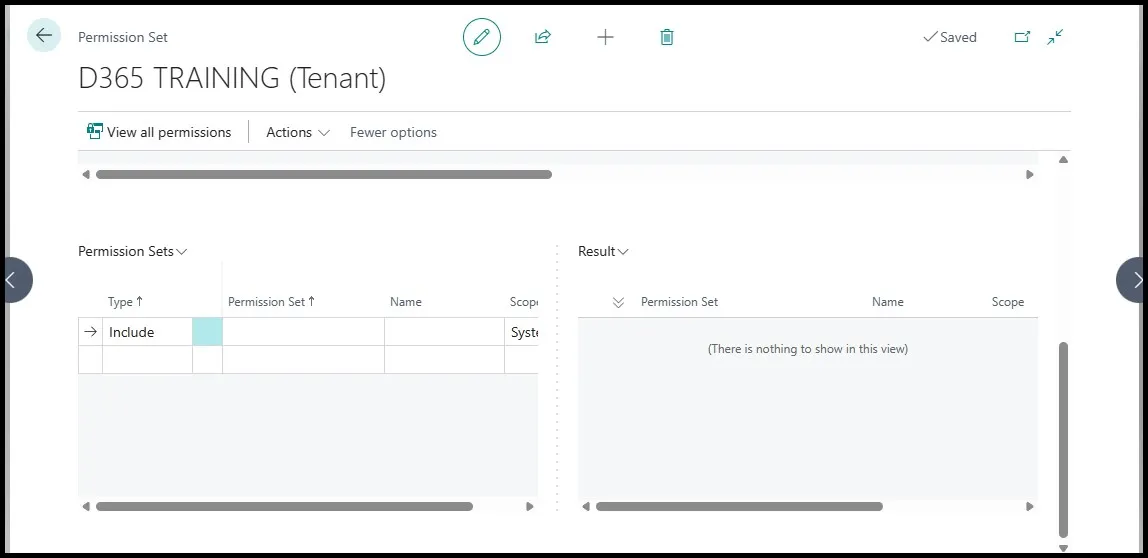Click Permission Sets grid scrollbar left arrow

click(x=86, y=506)
